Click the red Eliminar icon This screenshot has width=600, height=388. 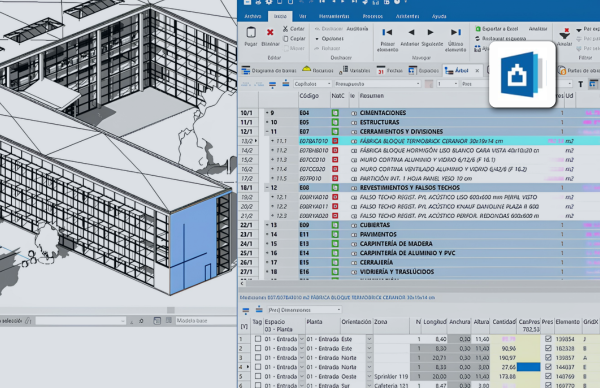pyautogui.click(x=270, y=33)
